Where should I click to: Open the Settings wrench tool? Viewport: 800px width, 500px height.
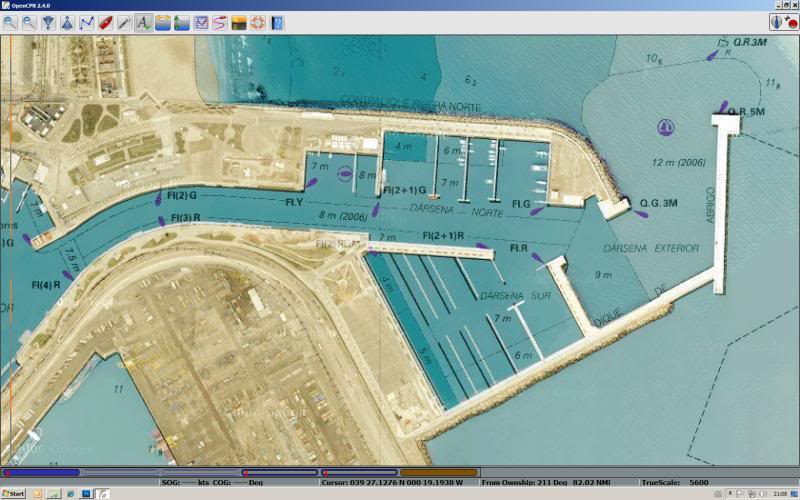(125, 22)
